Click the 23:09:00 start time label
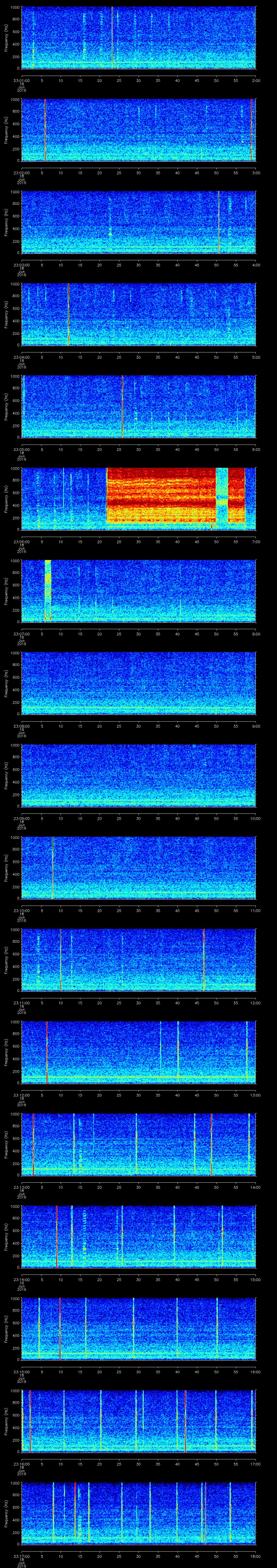 pyautogui.click(x=21, y=818)
